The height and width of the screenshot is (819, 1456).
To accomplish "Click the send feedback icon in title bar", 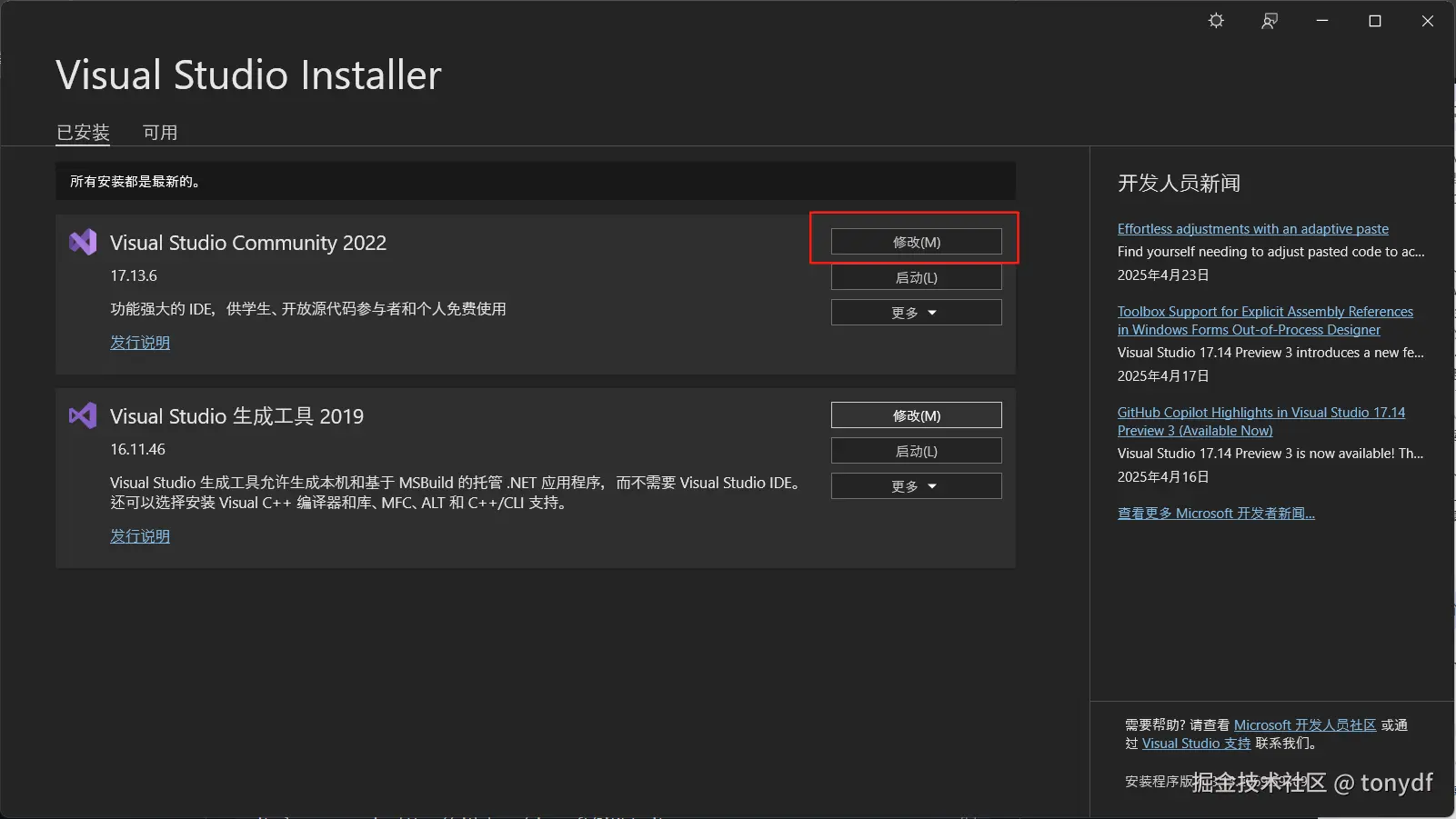I will pos(1270,21).
